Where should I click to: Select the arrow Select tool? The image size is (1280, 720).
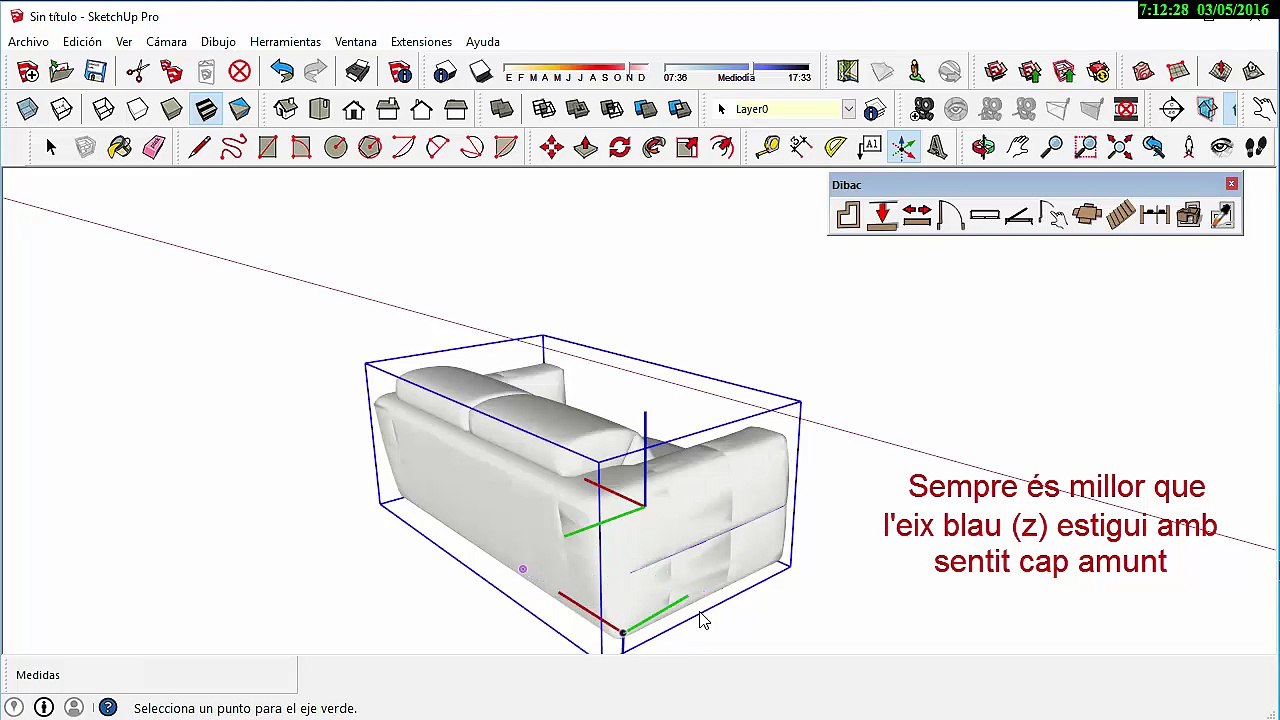(x=51, y=148)
